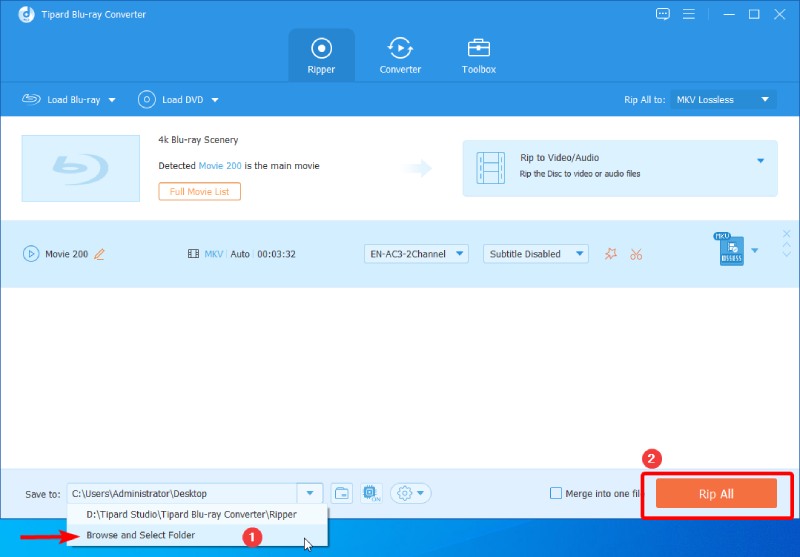
Task: Expand the Rip to Video/Audio mode dropdown
Action: (x=760, y=161)
